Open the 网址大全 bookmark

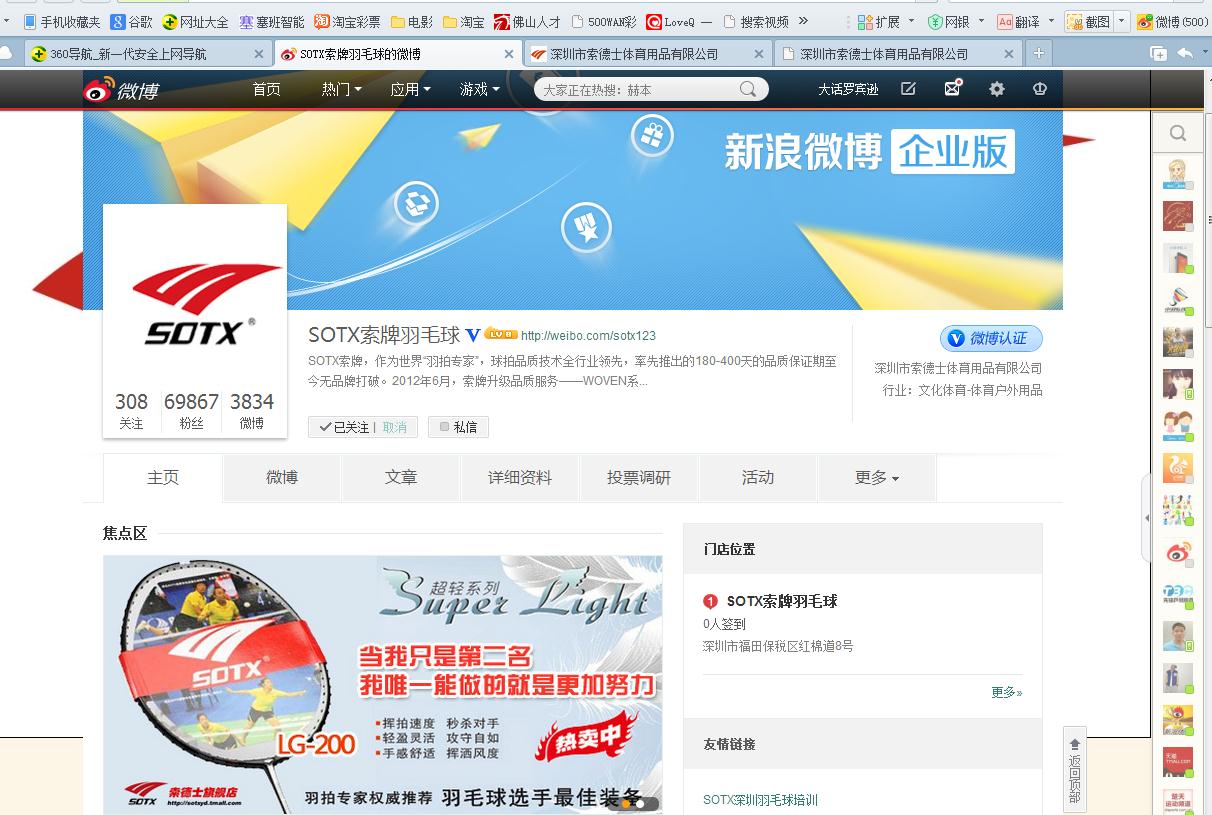point(196,21)
